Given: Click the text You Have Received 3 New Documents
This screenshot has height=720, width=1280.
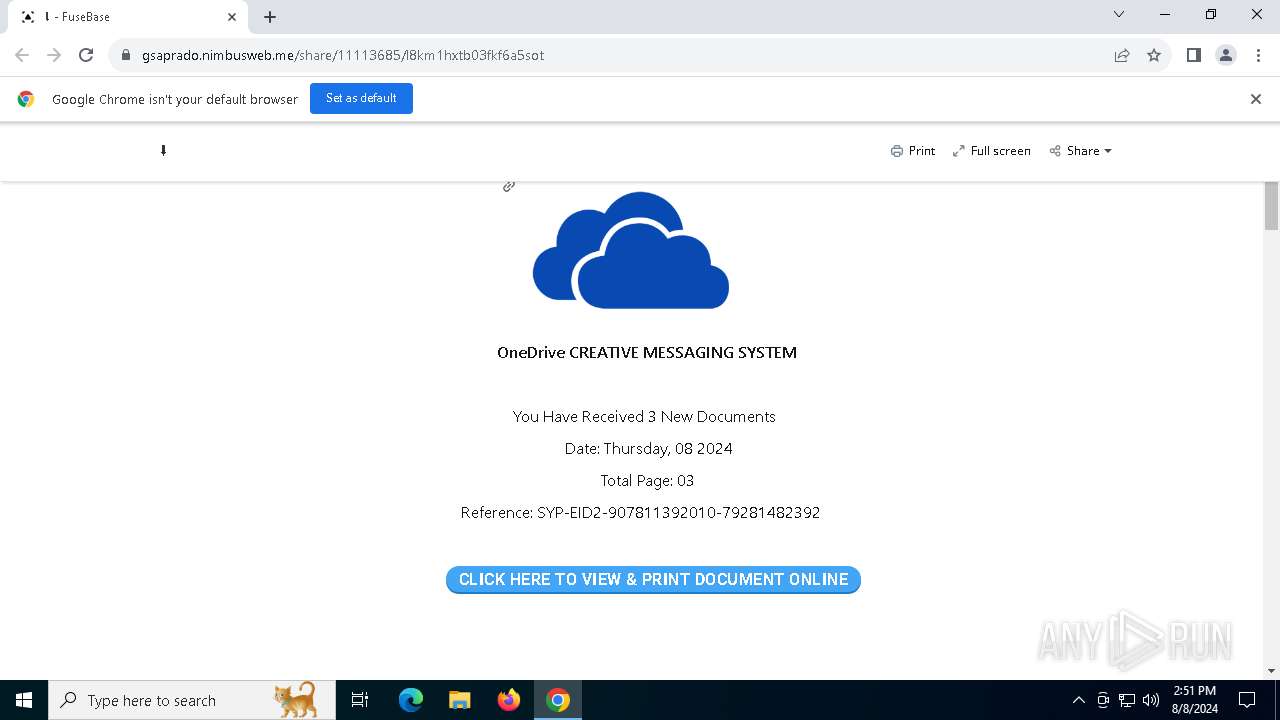Looking at the screenshot, I should click(x=644, y=416).
